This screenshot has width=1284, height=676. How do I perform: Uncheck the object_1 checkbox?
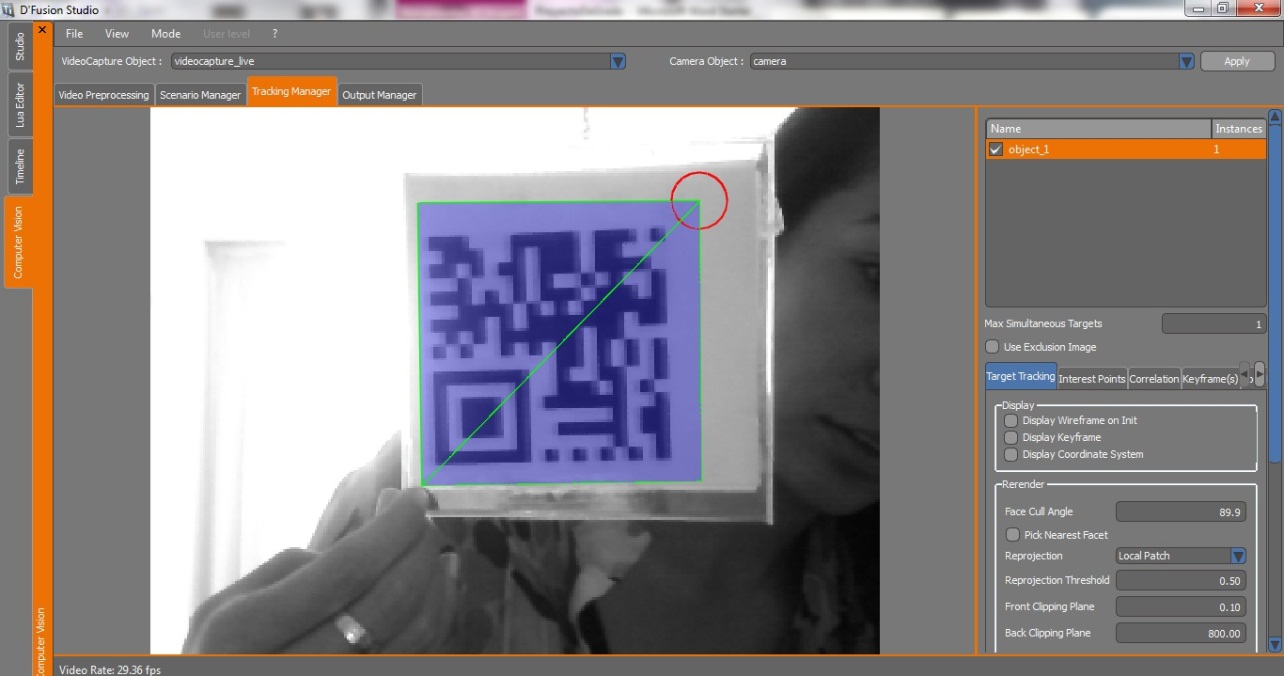tap(995, 150)
